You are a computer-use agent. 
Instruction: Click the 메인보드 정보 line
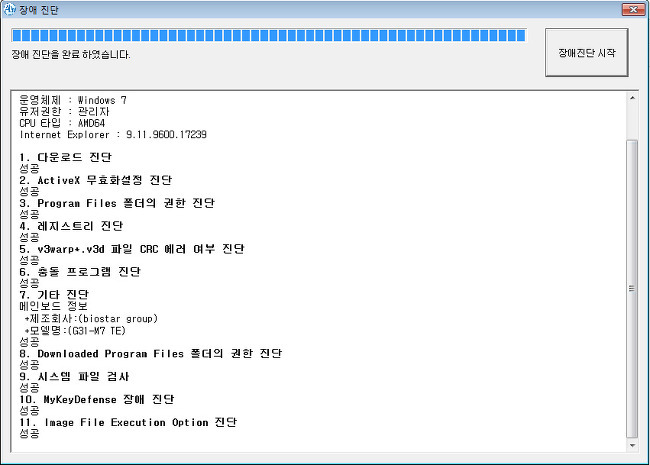pyautogui.click(x=53, y=306)
